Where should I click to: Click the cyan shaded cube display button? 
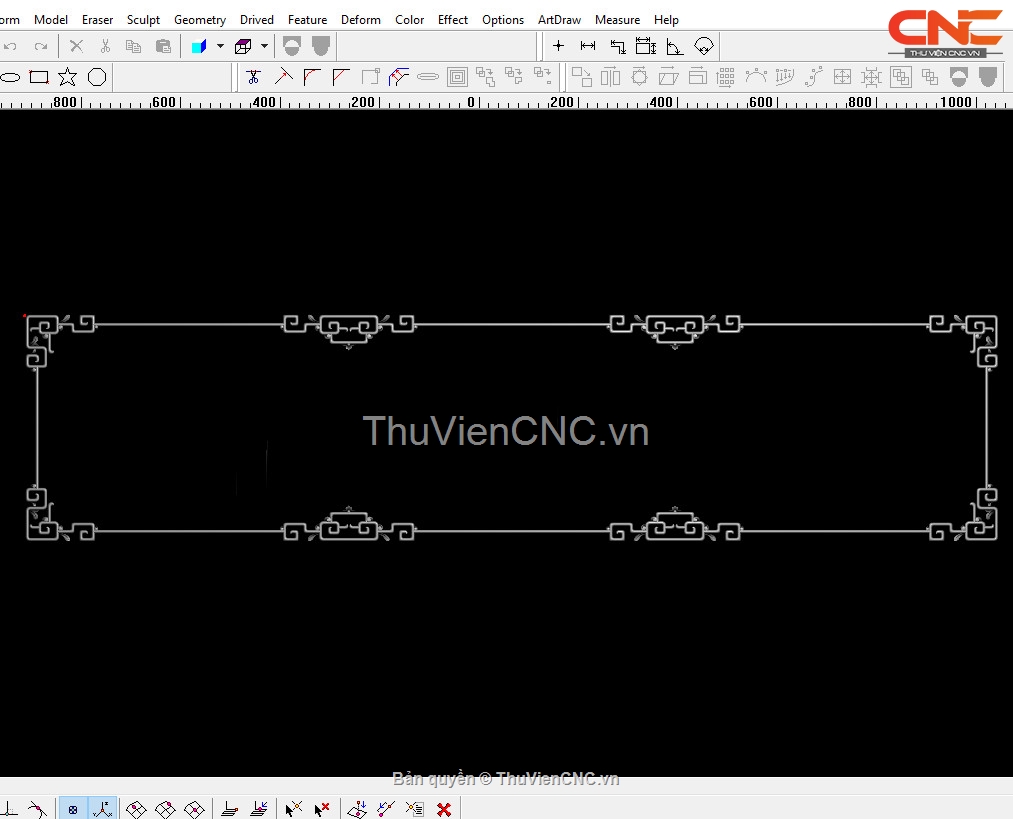(199, 46)
